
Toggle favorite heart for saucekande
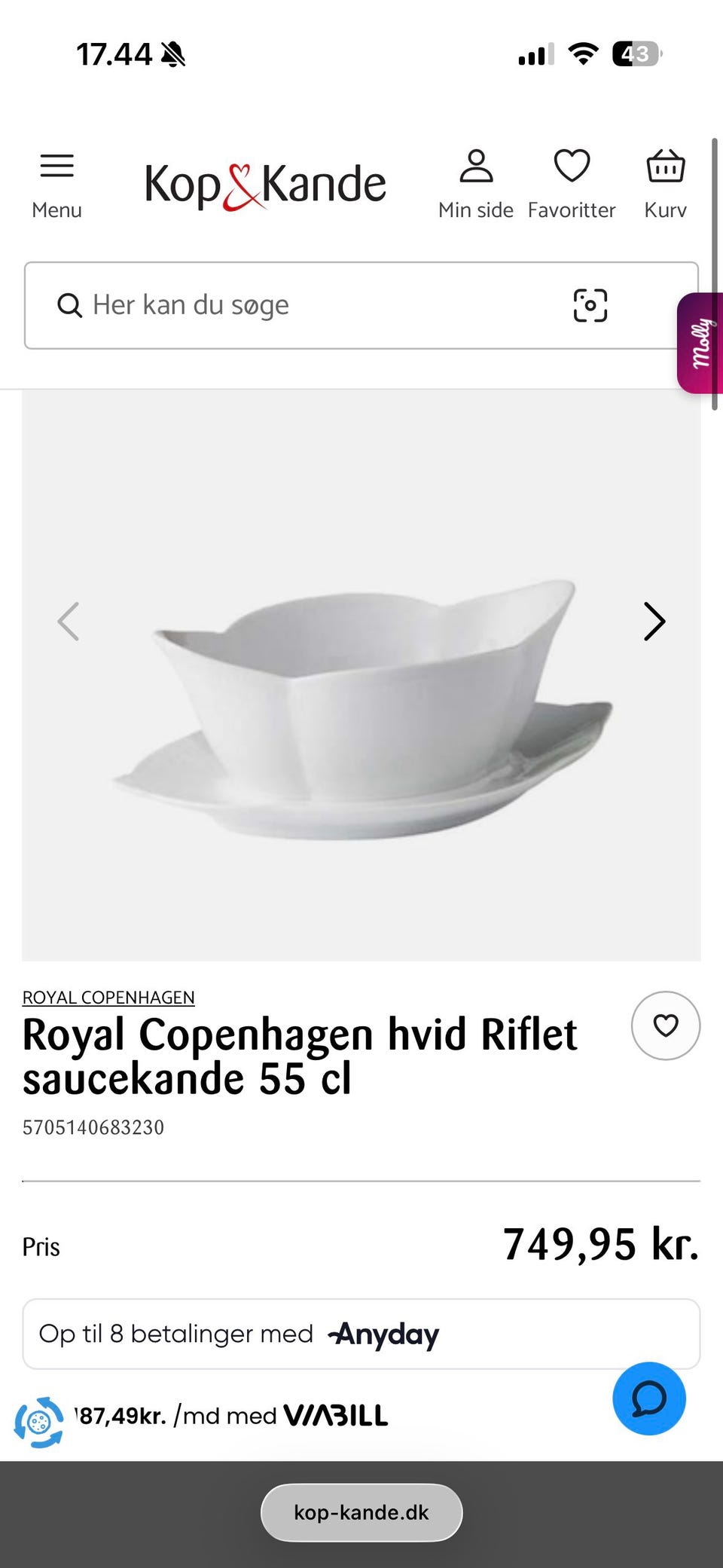pos(666,1025)
